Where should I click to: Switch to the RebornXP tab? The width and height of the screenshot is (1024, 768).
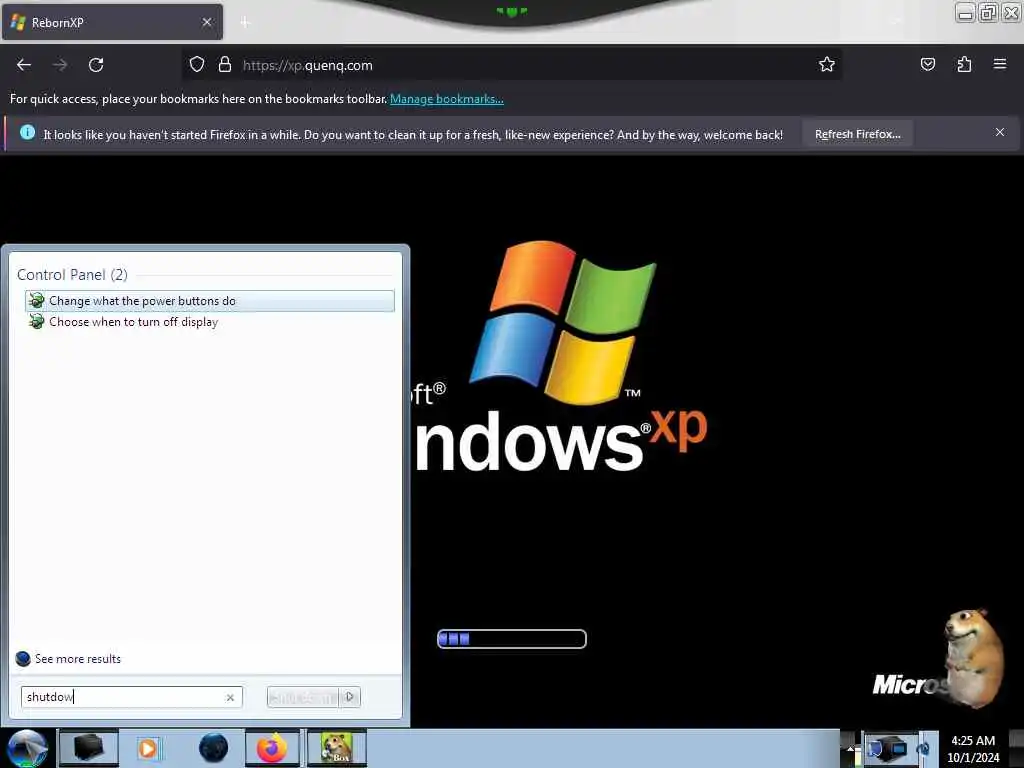(x=112, y=22)
